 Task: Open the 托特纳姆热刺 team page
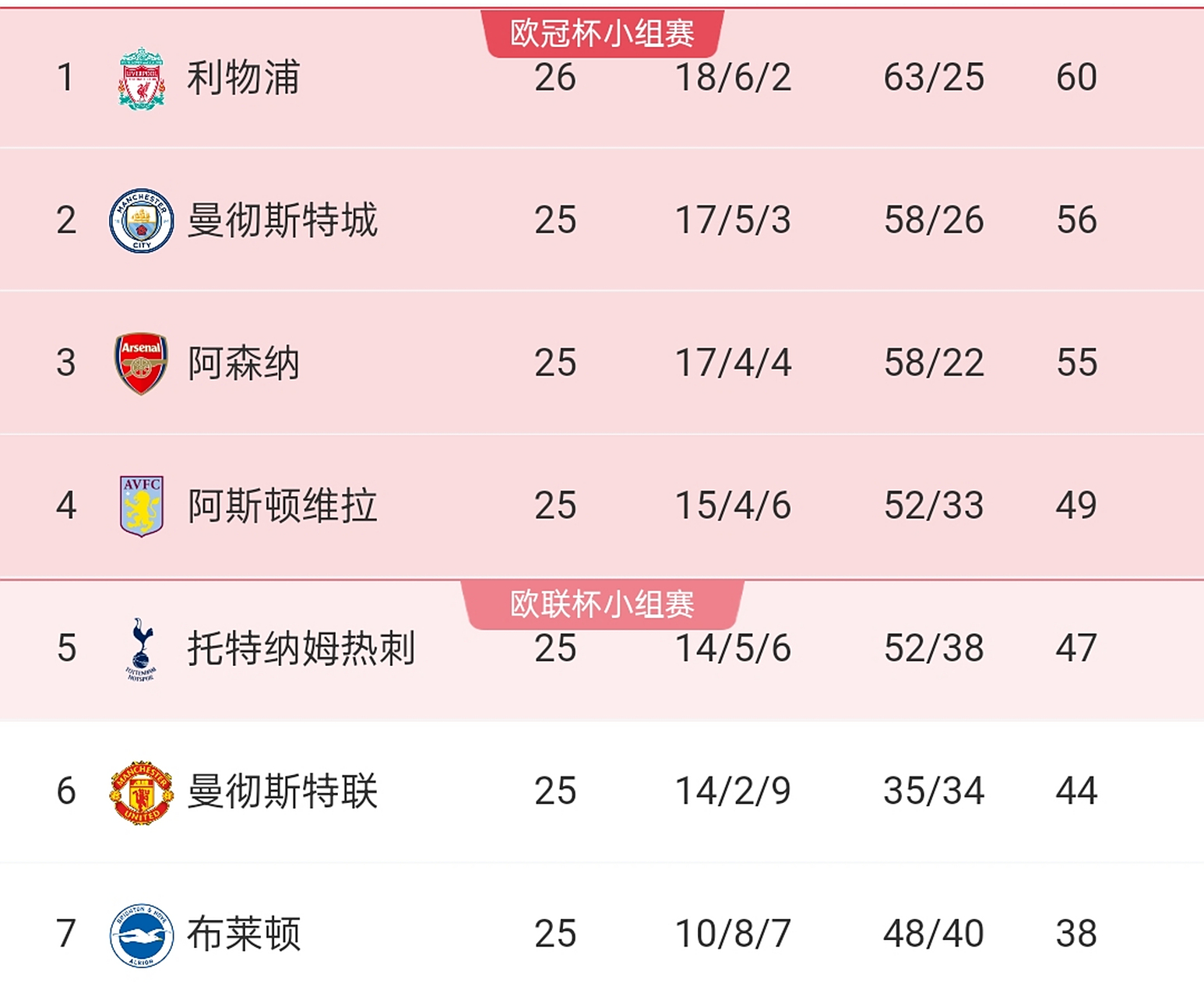click(301, 649)
